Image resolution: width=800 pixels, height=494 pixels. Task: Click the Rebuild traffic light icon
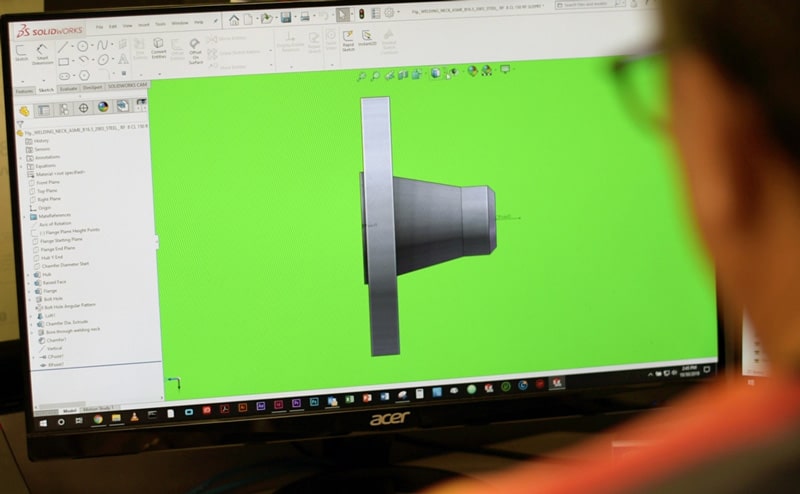point(361,14)
